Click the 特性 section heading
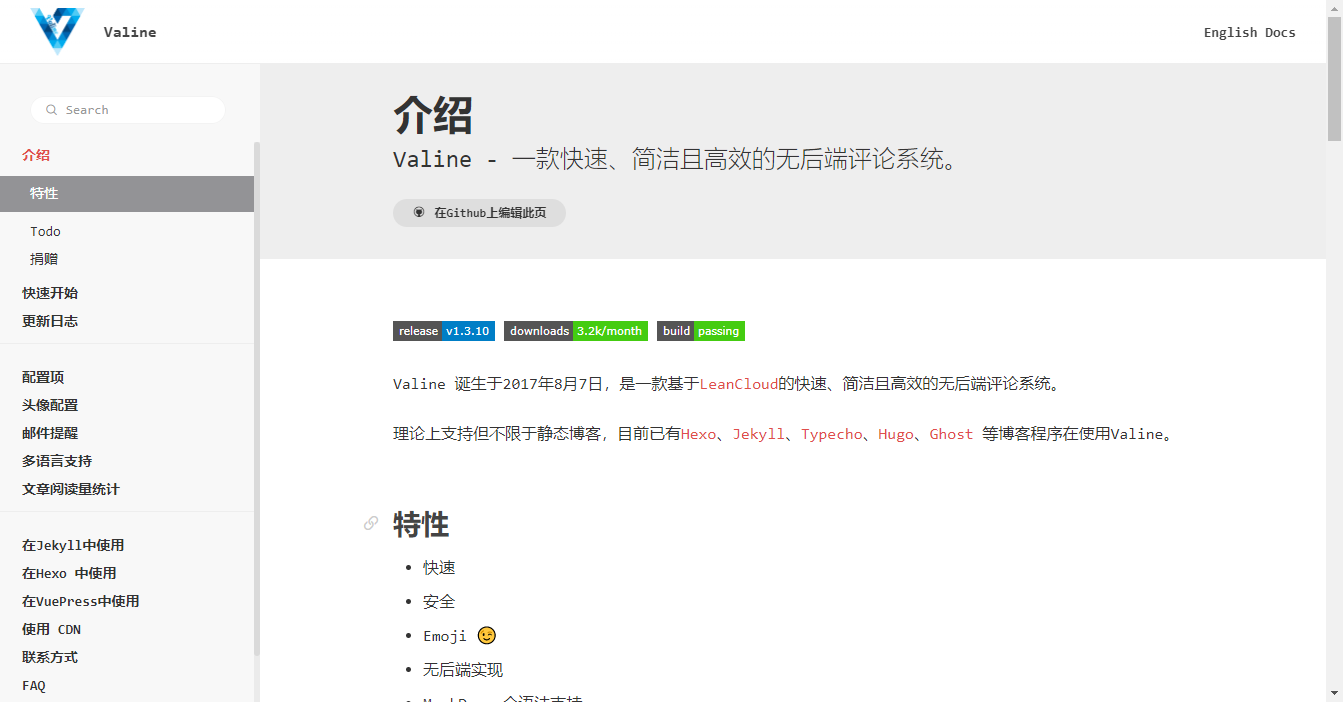The width and height of the screenshot is (1343, 702). [x=421, y=524]
